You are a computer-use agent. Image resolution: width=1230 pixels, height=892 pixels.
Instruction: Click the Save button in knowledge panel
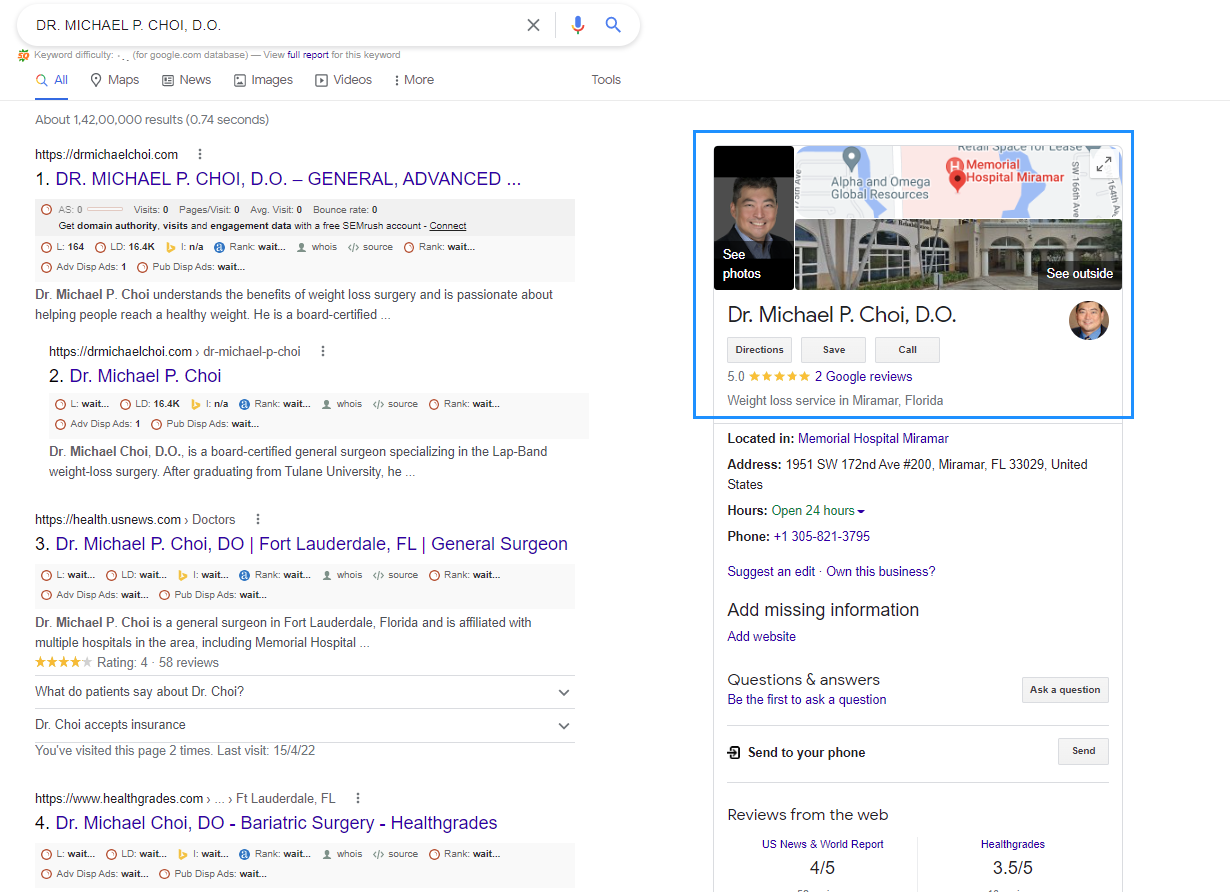click(834, 350)
